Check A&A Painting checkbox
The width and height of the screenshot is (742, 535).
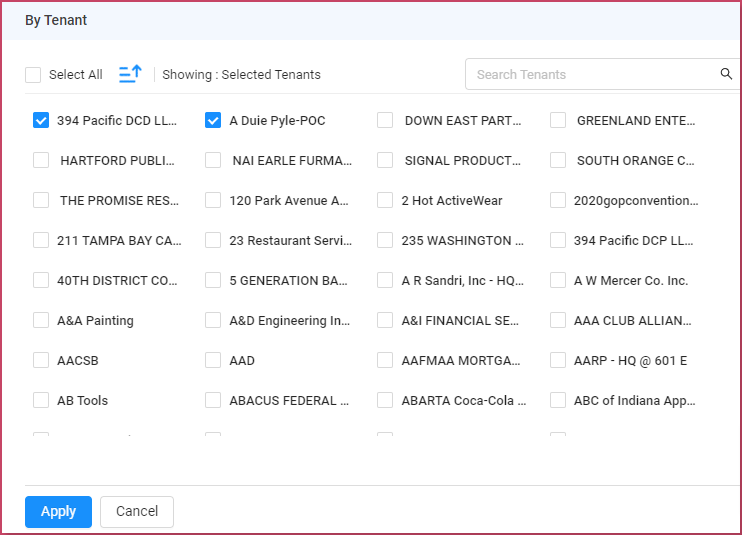pos(41,320)
